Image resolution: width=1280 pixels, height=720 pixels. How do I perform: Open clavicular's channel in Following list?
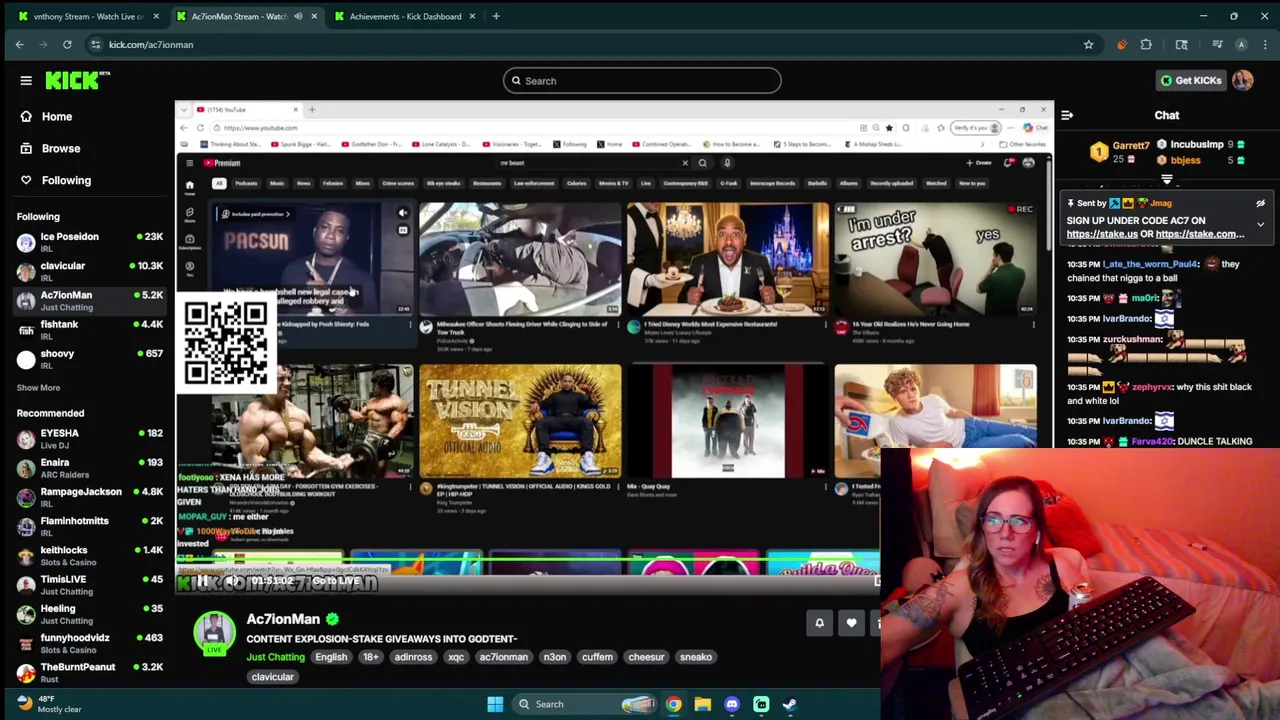click(89, 271)
